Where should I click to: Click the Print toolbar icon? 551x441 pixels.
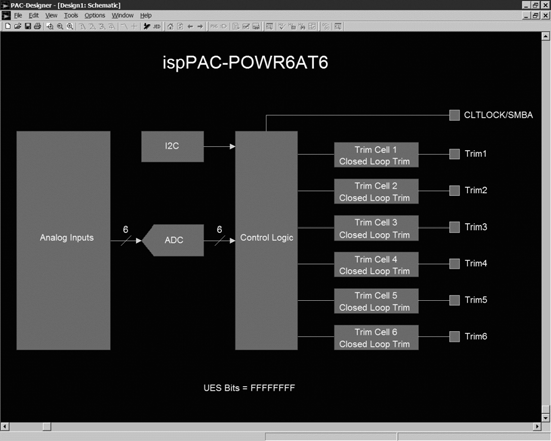click(x=38, y=26)
